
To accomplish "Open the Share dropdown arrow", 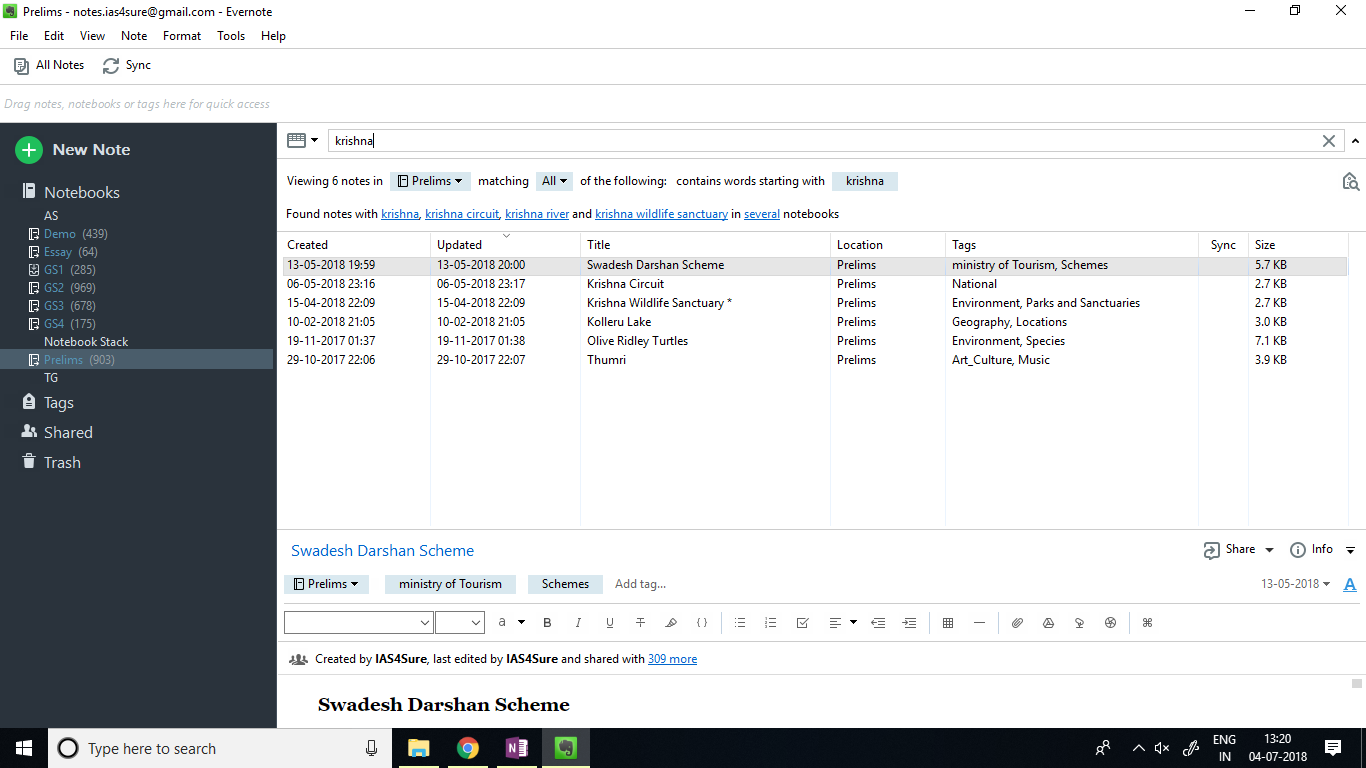I will click(1269, 550).
